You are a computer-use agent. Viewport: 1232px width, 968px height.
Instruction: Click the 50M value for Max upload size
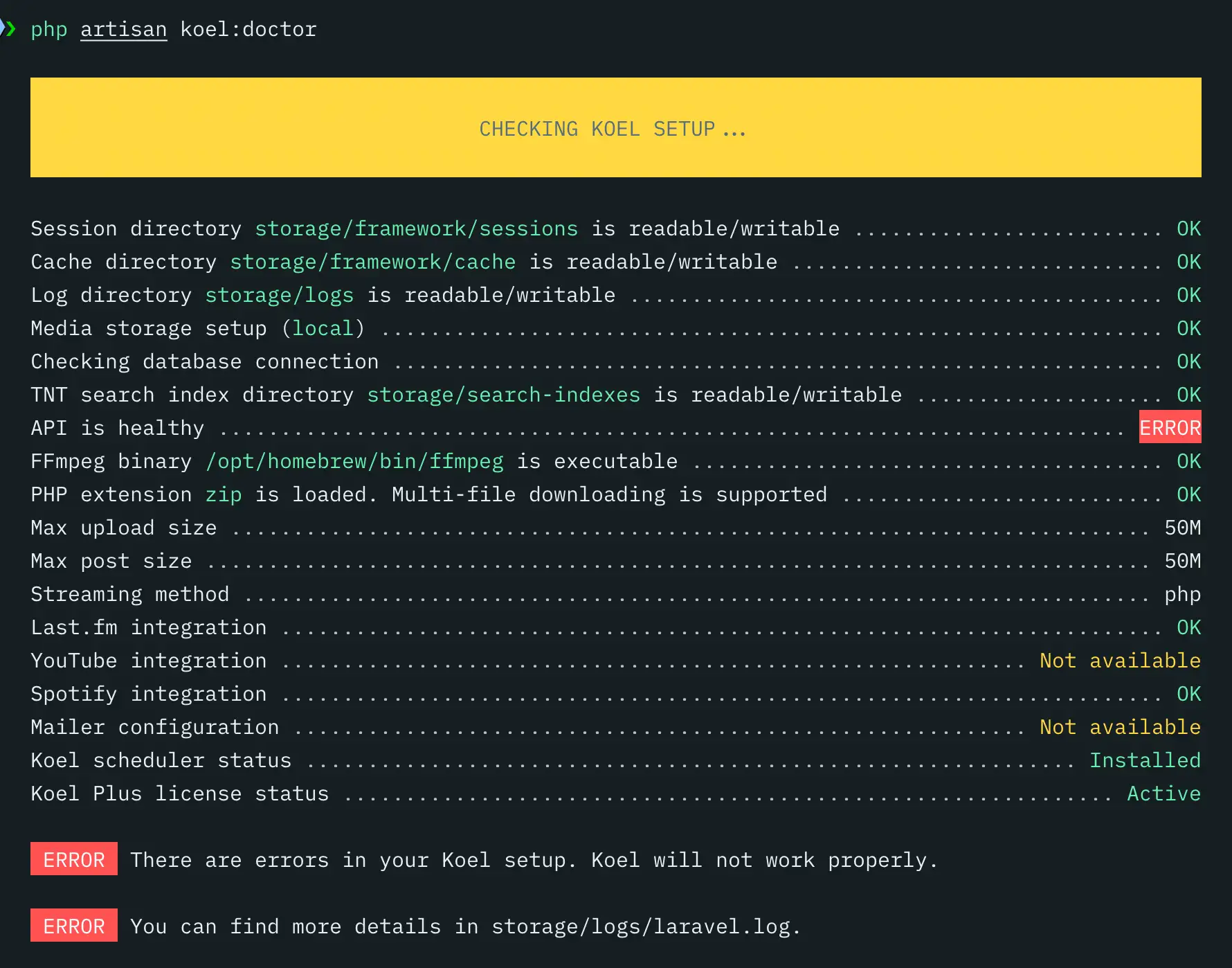click(1182, 528)
